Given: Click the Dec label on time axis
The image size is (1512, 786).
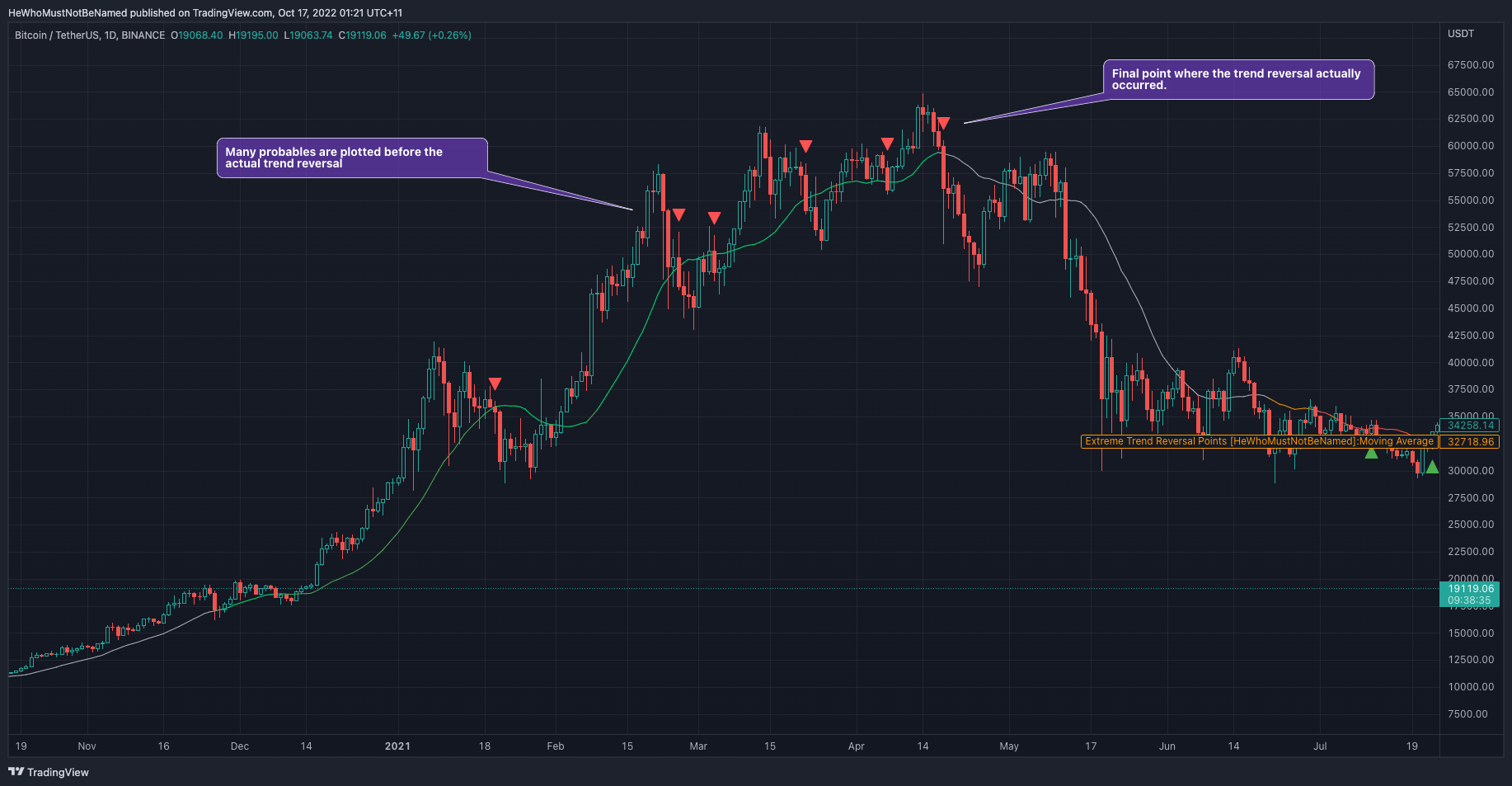Looking at the screenshot, I should click(240, 746).
